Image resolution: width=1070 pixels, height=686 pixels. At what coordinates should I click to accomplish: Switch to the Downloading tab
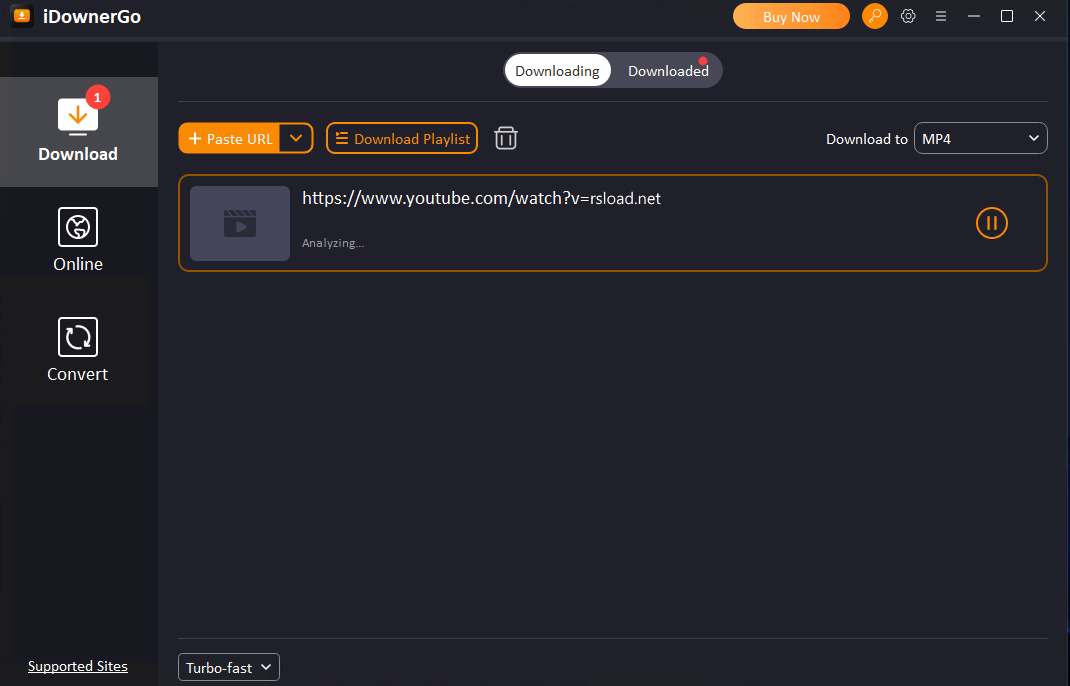(557, 71)
